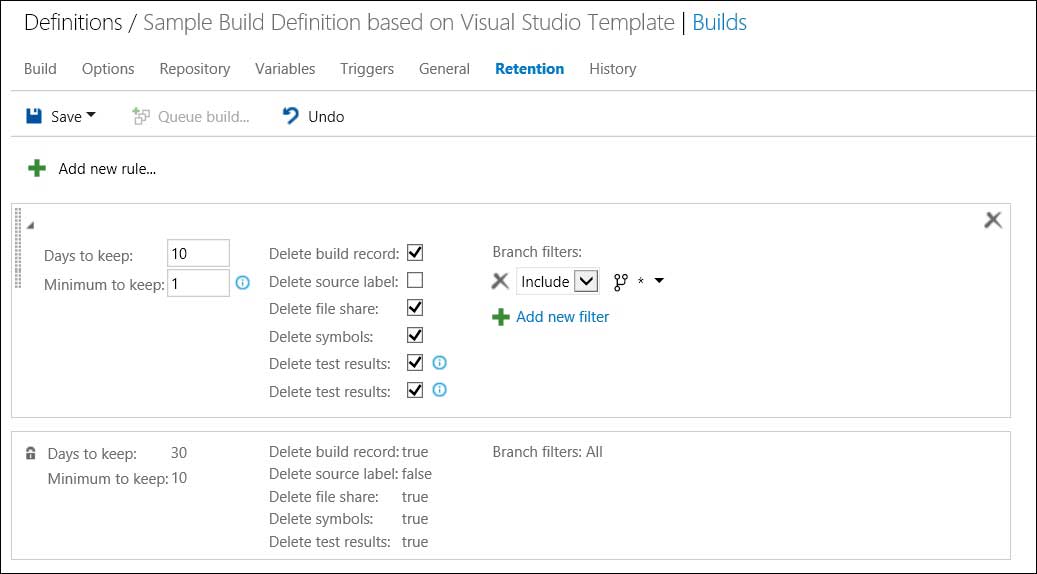The image size is (1037, 574).
Task: Enable the Delete source label checkbox
Action: click(x=415, y=281)
